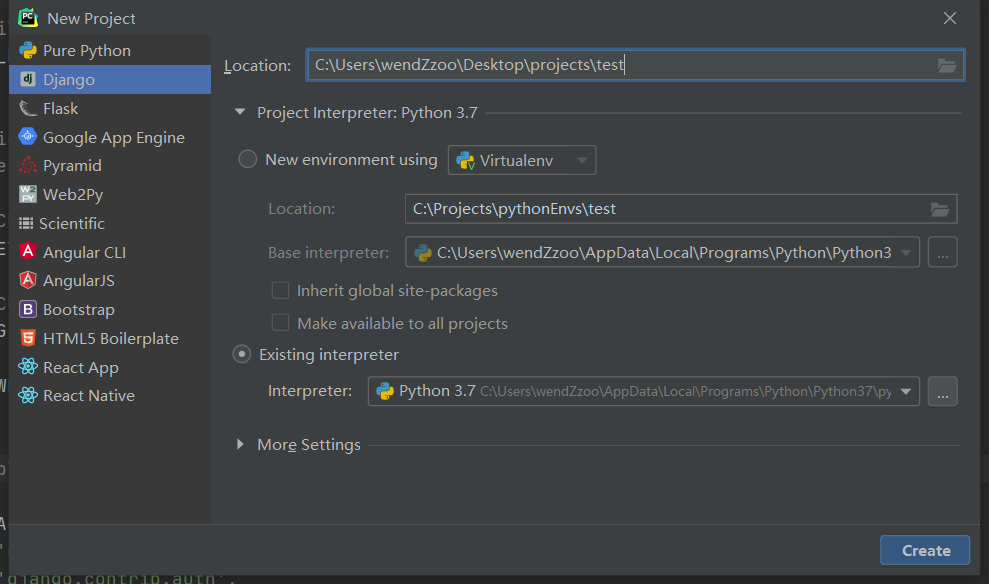Choose Google App Engine project type

tap(110, 137)
